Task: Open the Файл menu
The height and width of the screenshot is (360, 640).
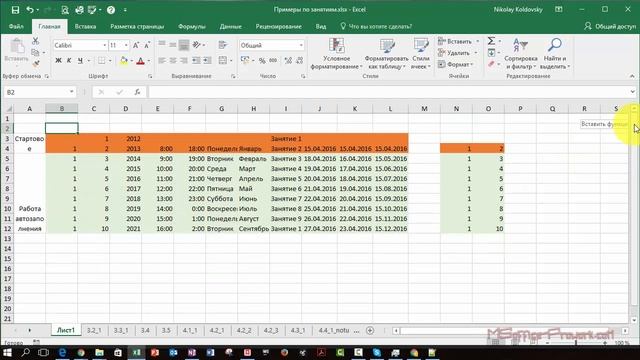Action: tap(16, 27)
